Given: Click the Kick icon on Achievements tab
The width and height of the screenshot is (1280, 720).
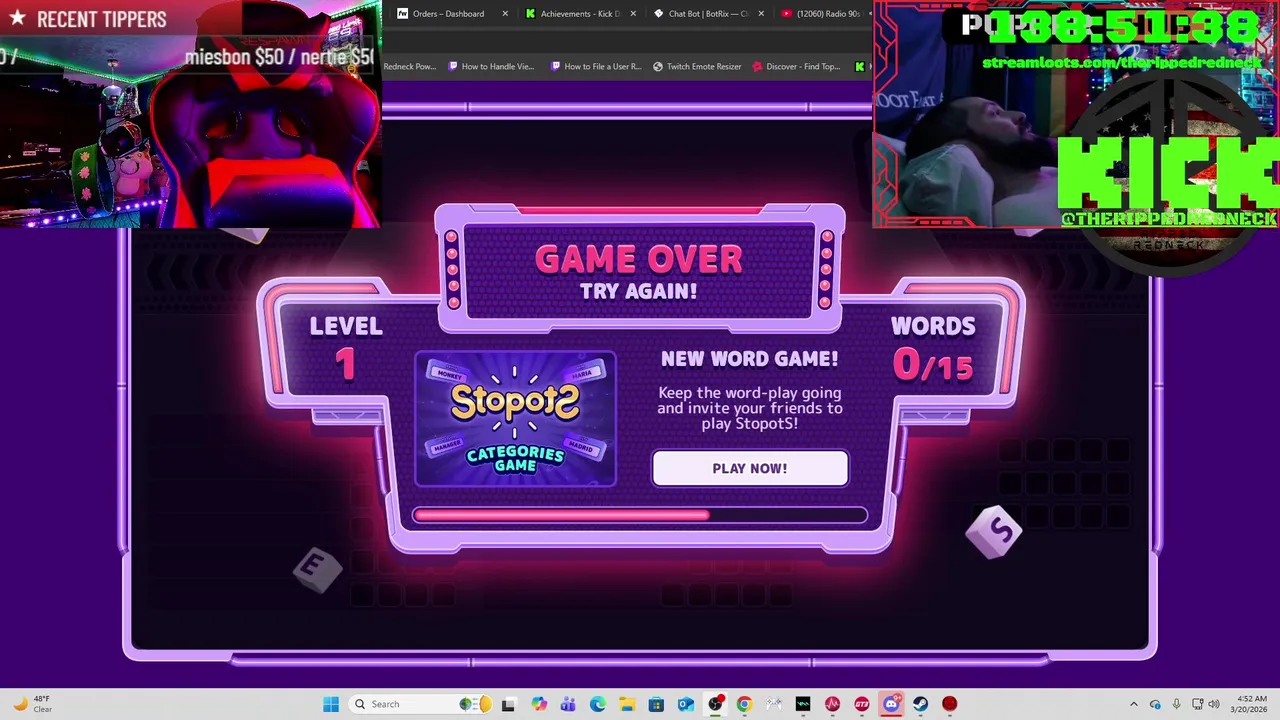Looking at the screenshot, I should 531,13.
